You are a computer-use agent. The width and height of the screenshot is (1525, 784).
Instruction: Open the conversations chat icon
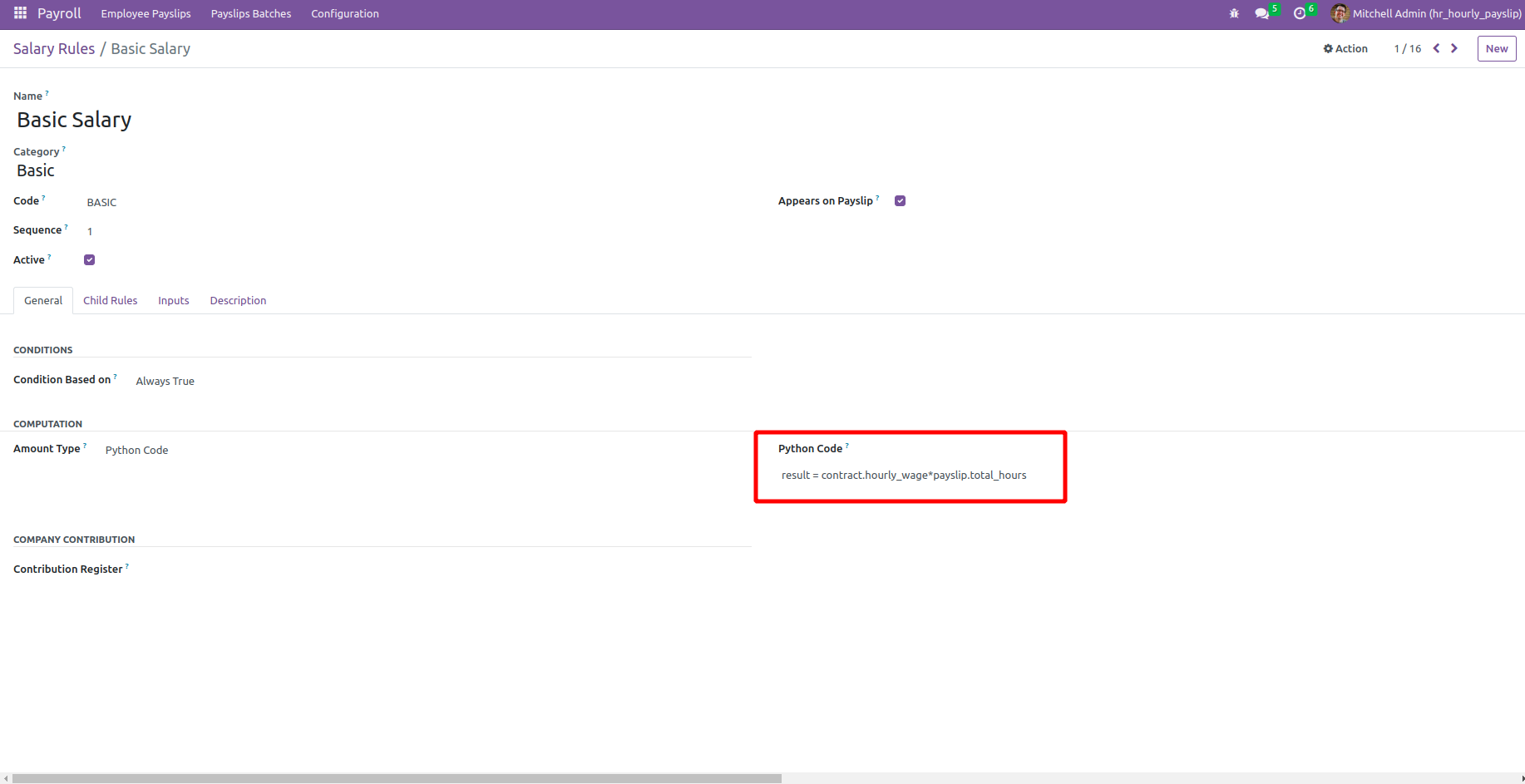[1262, 13]
